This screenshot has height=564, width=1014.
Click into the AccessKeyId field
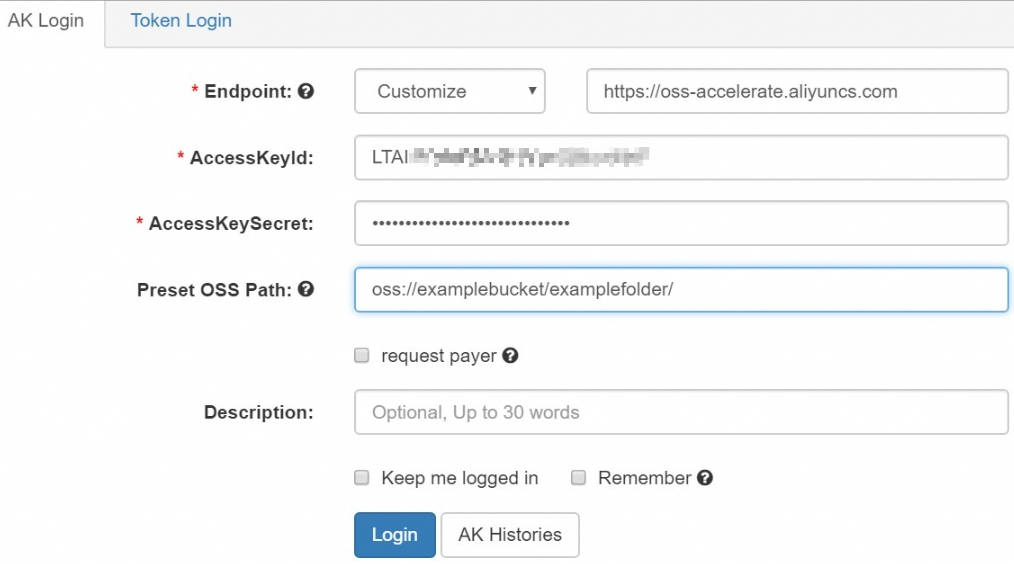[x=680, y=157]
